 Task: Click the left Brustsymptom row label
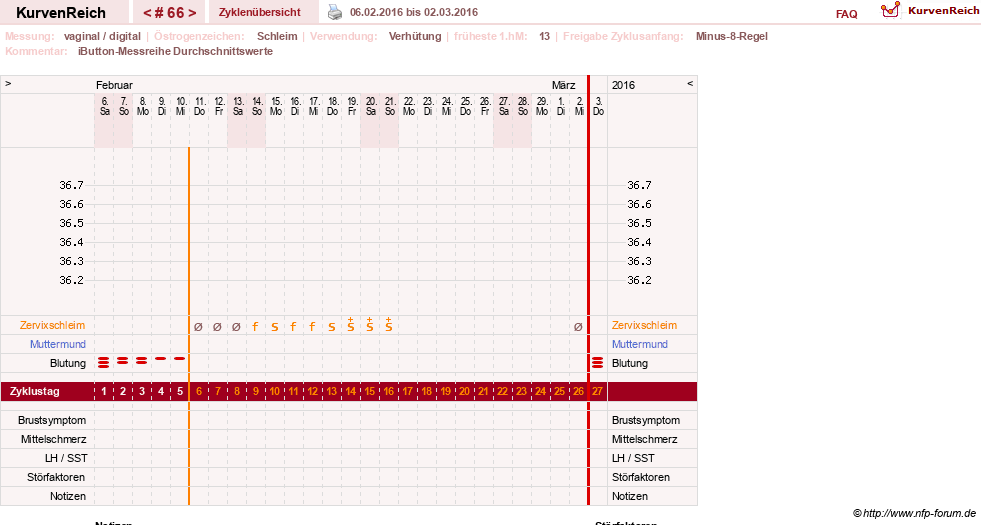(52, 421)
